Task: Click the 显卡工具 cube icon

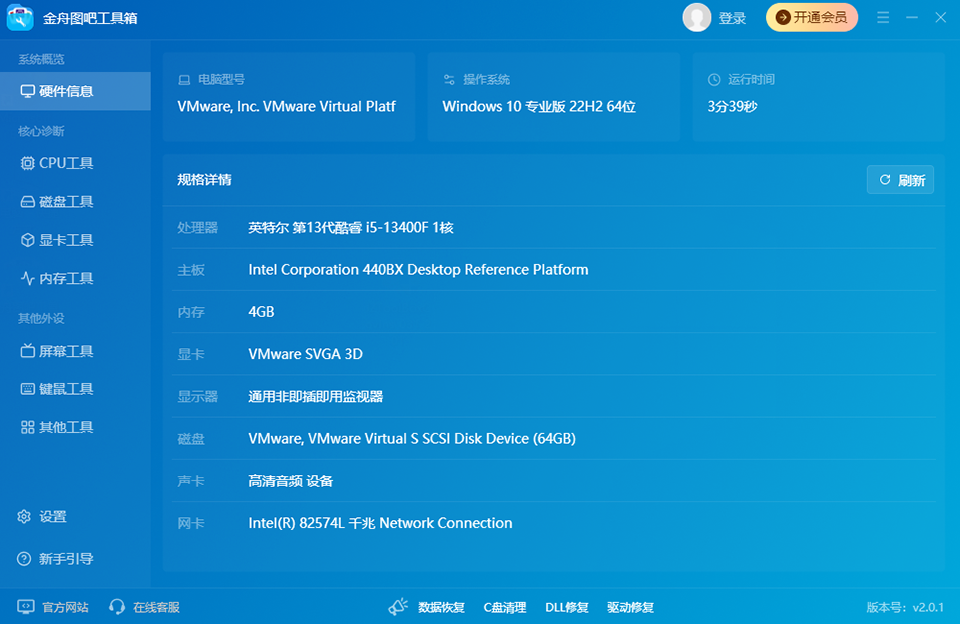Action: point(28,240)
